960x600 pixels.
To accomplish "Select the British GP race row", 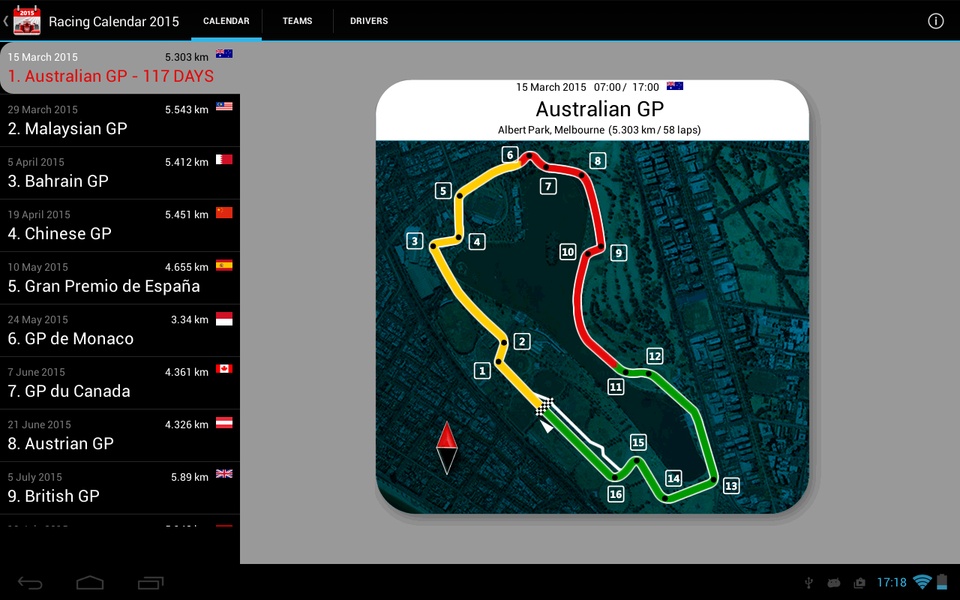I will [120, 489].
